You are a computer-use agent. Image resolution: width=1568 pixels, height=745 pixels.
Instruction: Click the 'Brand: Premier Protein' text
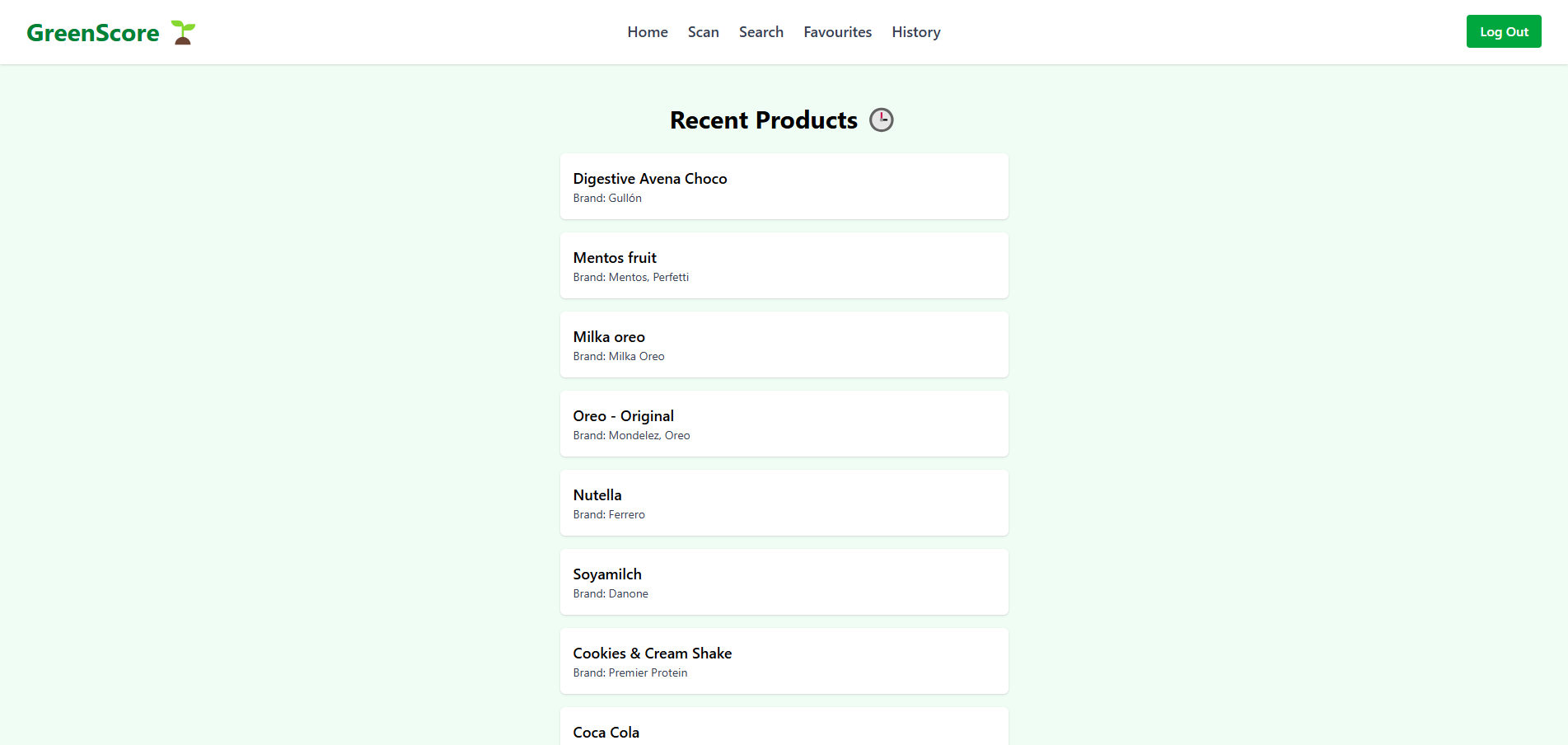click(x=630, y=672)
